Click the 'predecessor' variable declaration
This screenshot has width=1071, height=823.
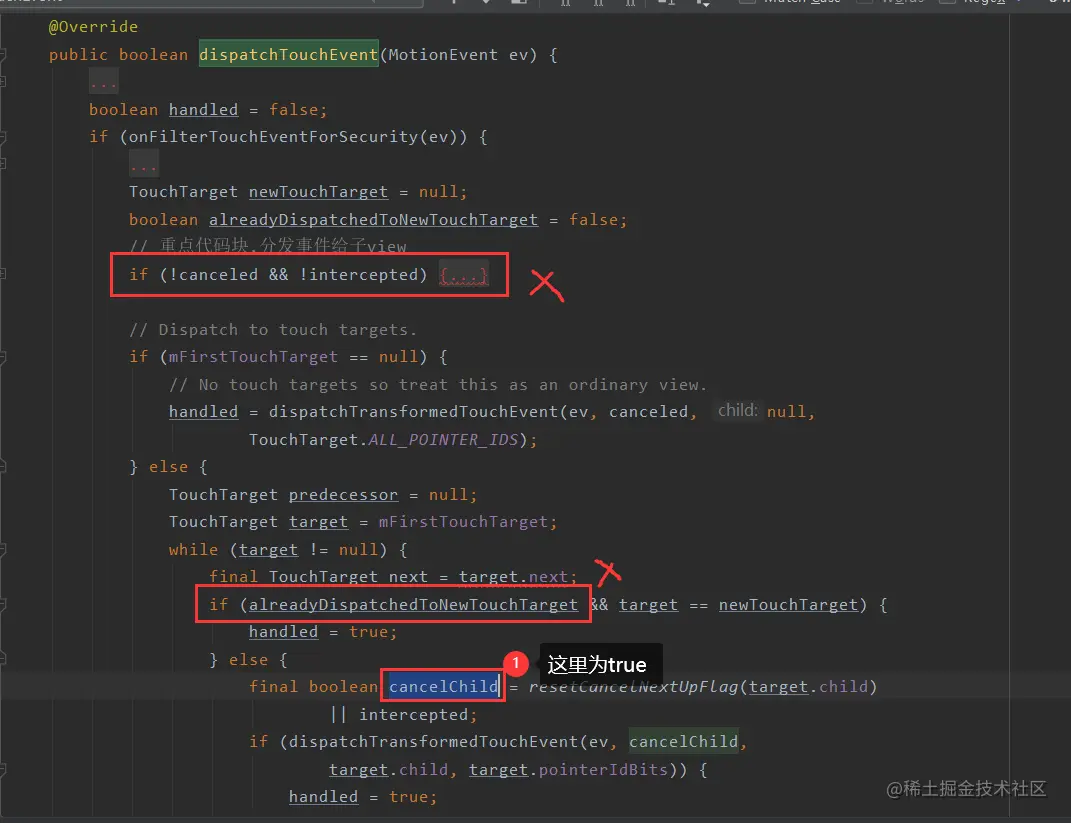point(343,494)
